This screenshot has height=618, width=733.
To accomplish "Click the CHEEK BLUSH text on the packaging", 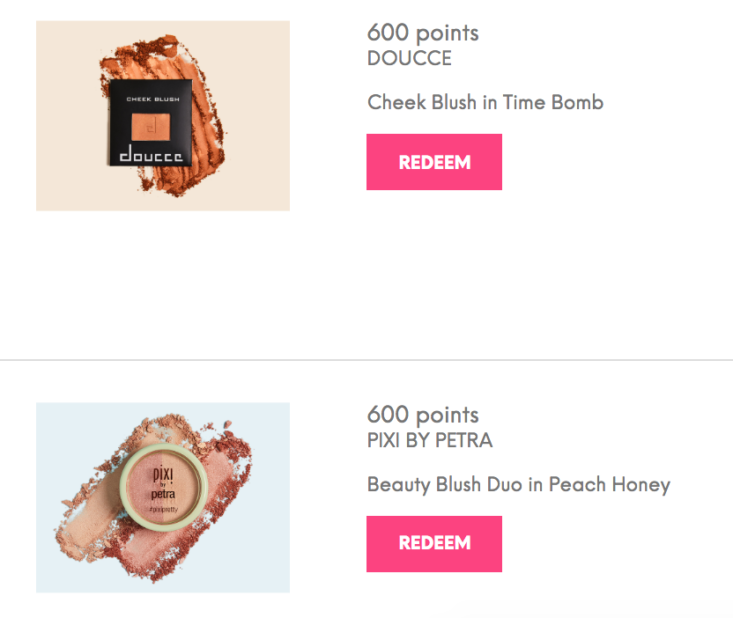I will (153, 99).
